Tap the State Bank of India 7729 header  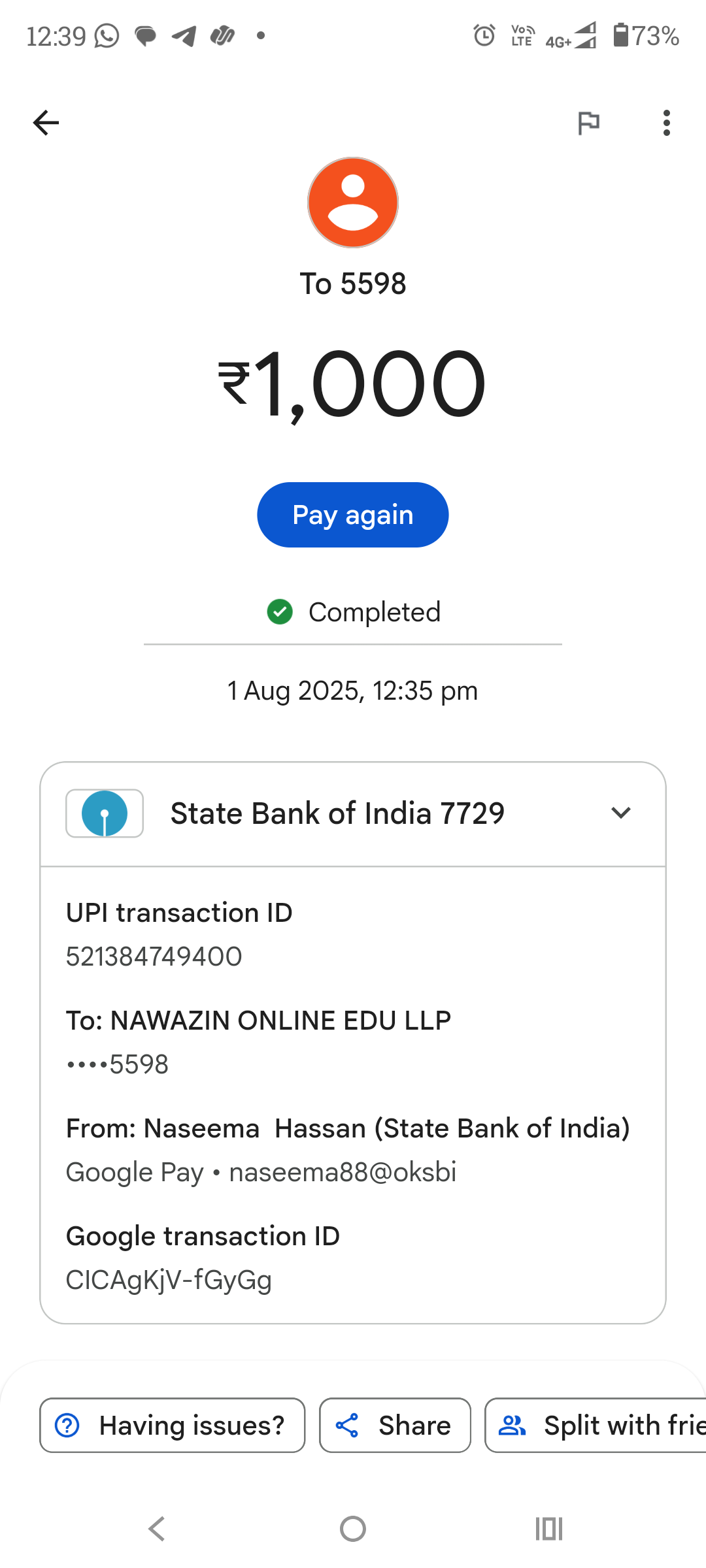[337, 813]
